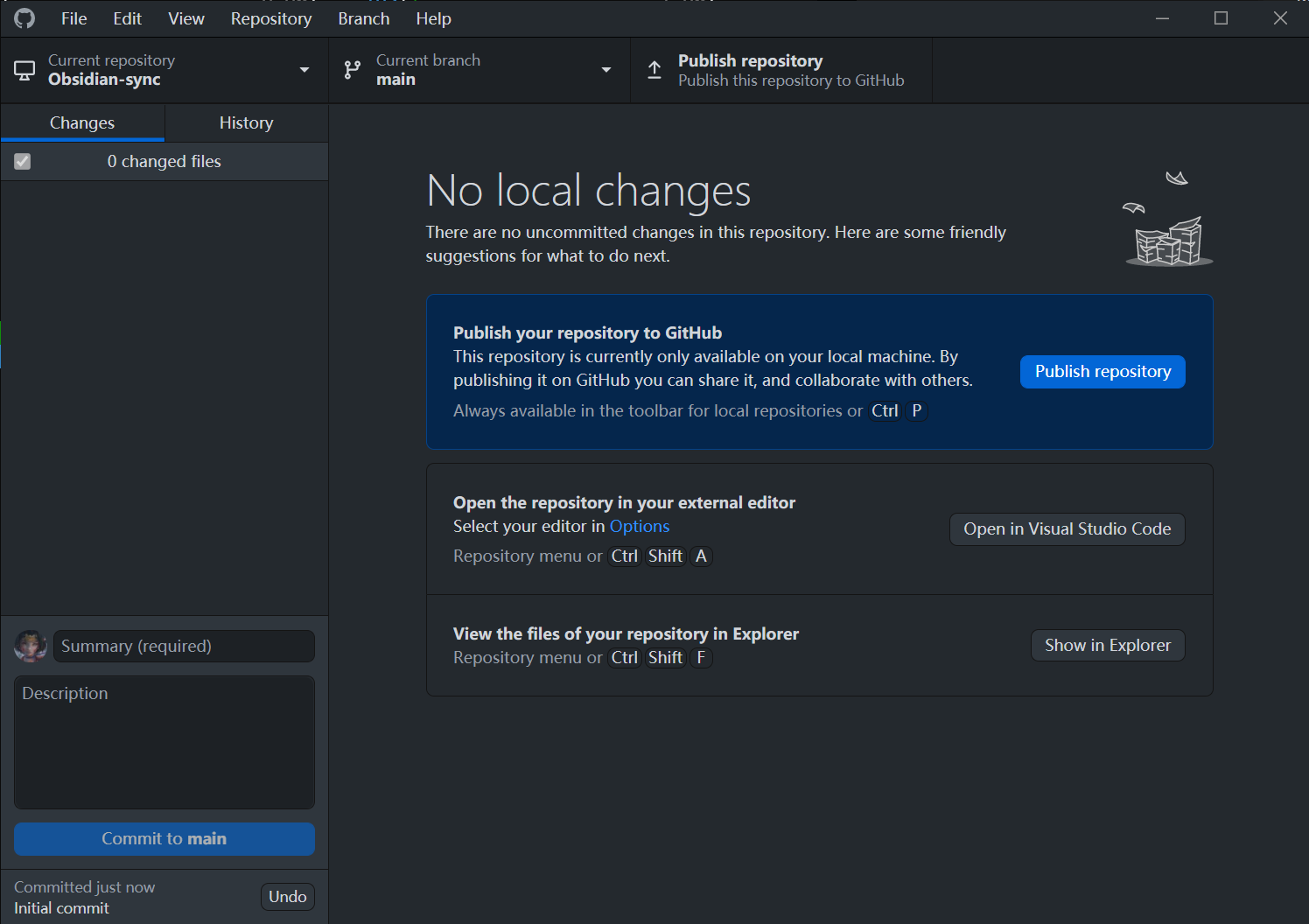Click the user avatar beside the Summary field
The width and height of the screenshot is (1309, 924).
click(31, 647)
